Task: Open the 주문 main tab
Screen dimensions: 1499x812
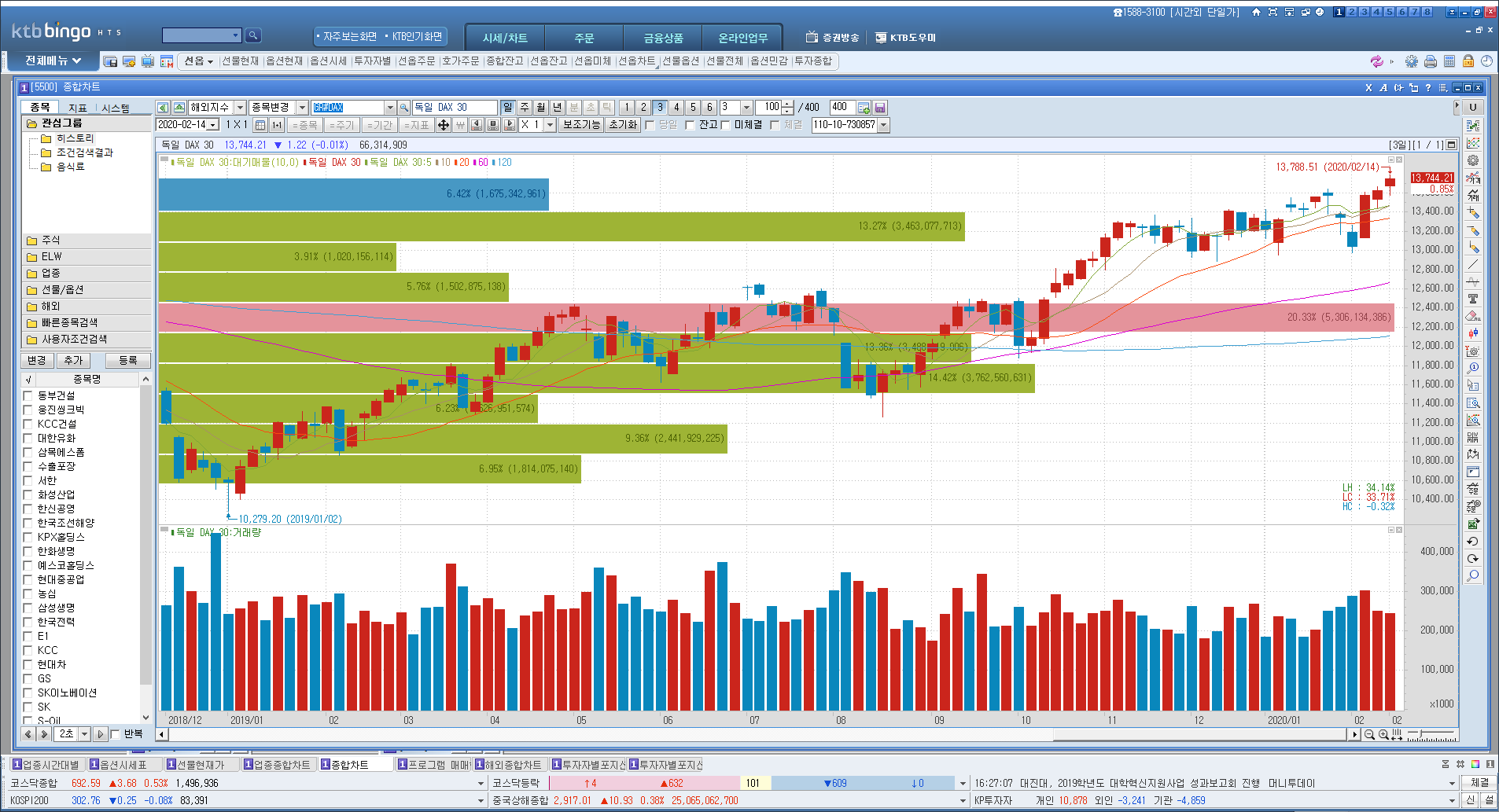Action: [x=584, y=38]
